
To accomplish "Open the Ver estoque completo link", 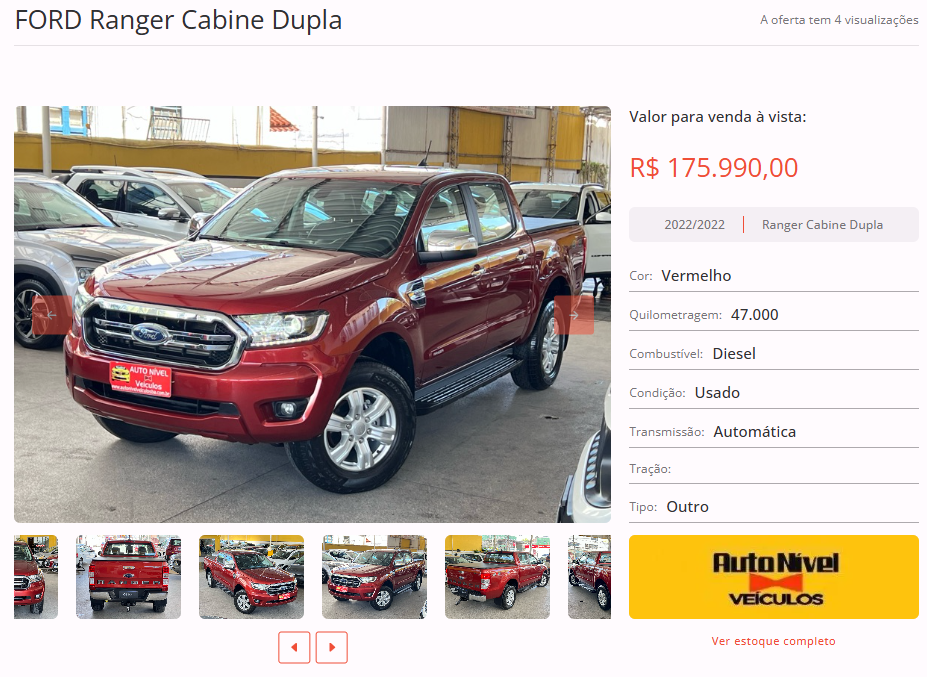I will pyautogui.click(x=773, y=641).
